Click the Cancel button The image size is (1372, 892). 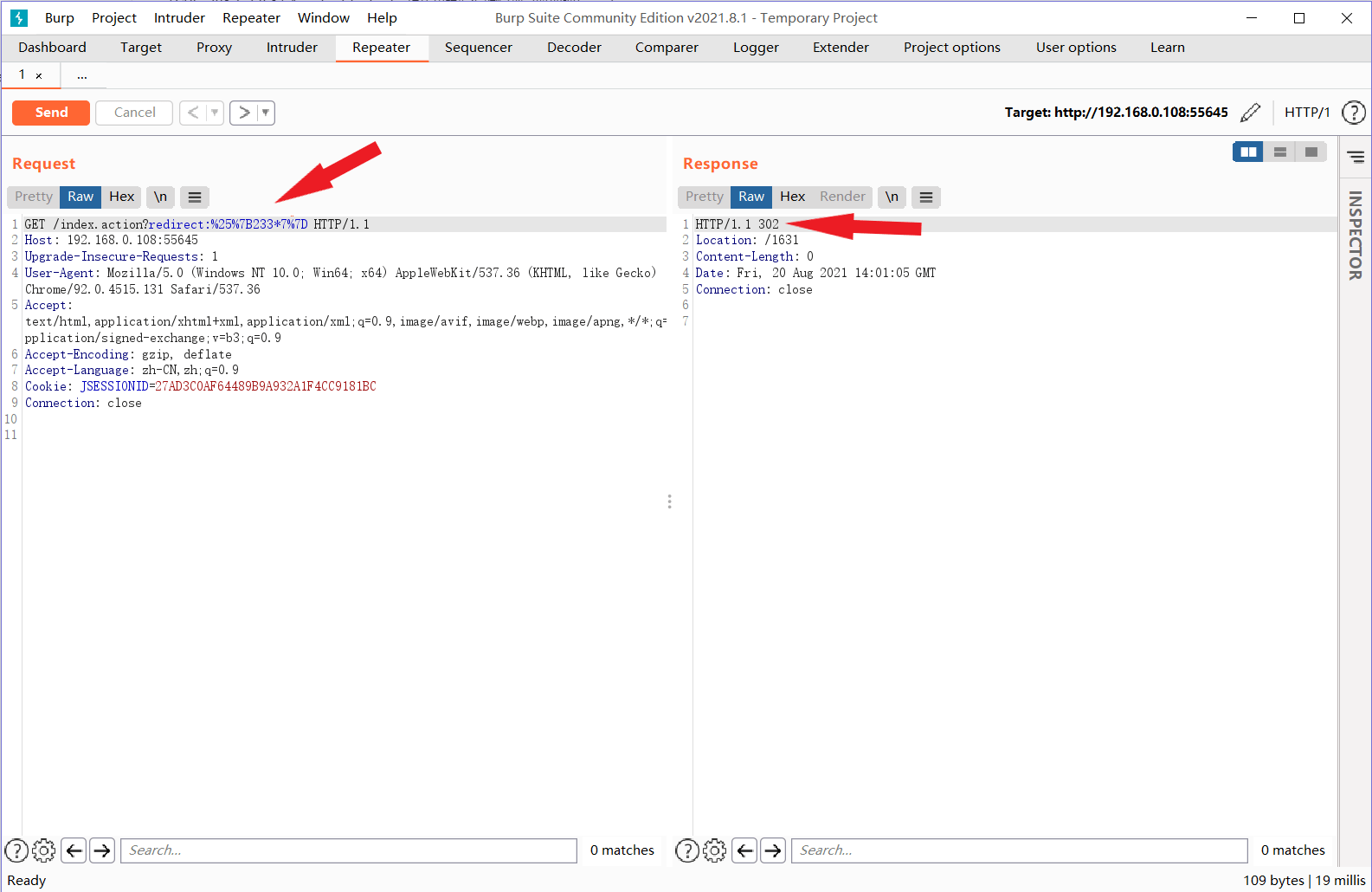point(134,113)
